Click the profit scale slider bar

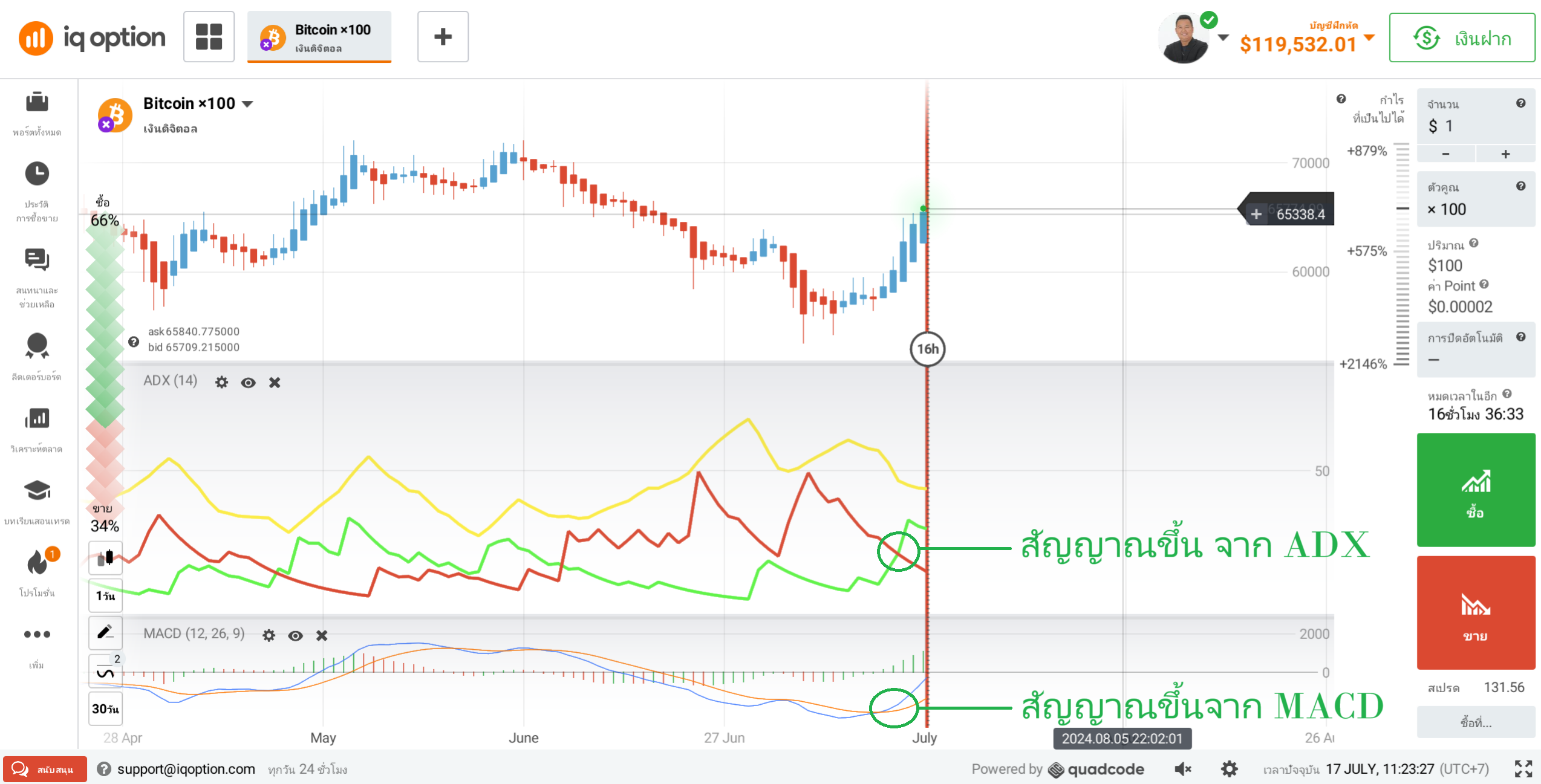click(x=1402, y=254)
